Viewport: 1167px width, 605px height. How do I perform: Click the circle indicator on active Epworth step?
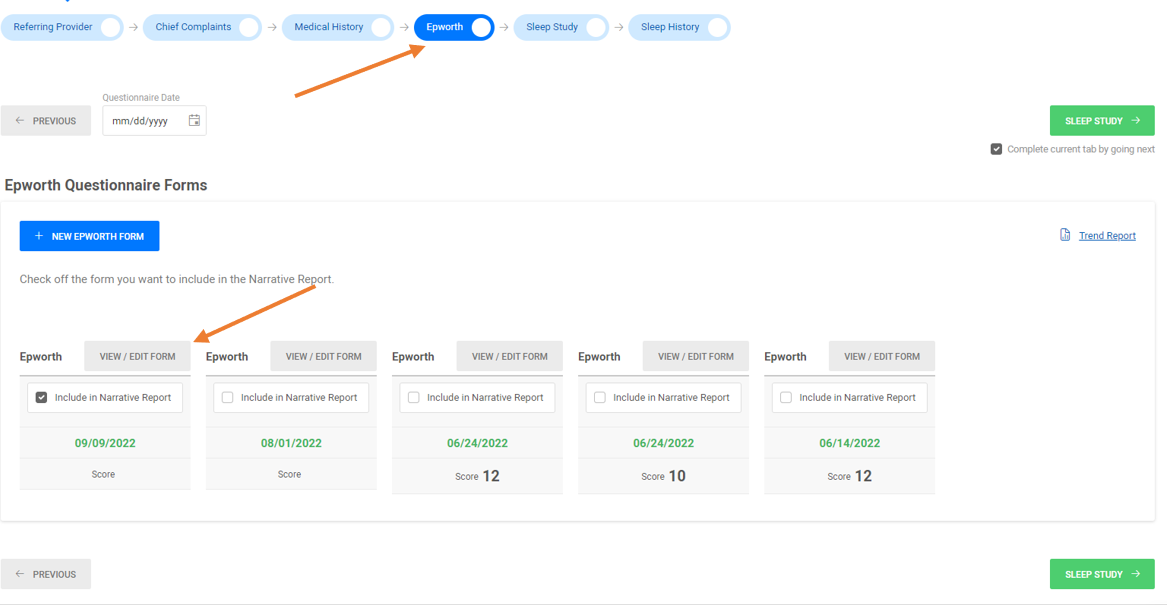481,28
